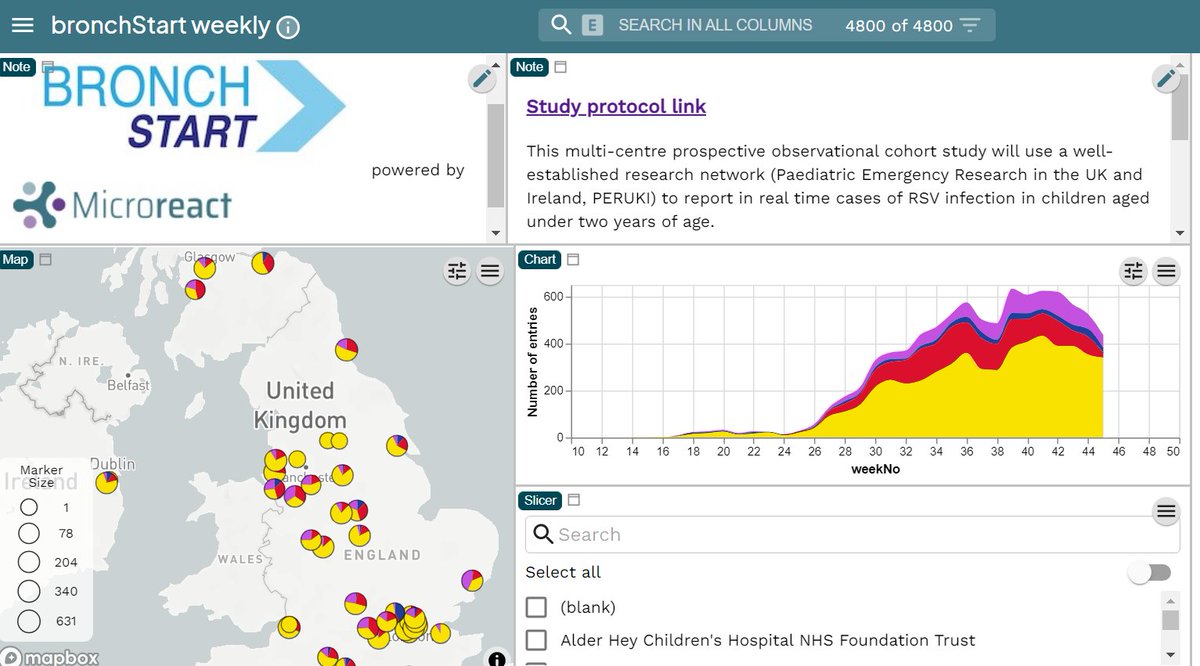Open the slicer panel hamburger menu
The image size is (1200, 666).
point(1166,512)
